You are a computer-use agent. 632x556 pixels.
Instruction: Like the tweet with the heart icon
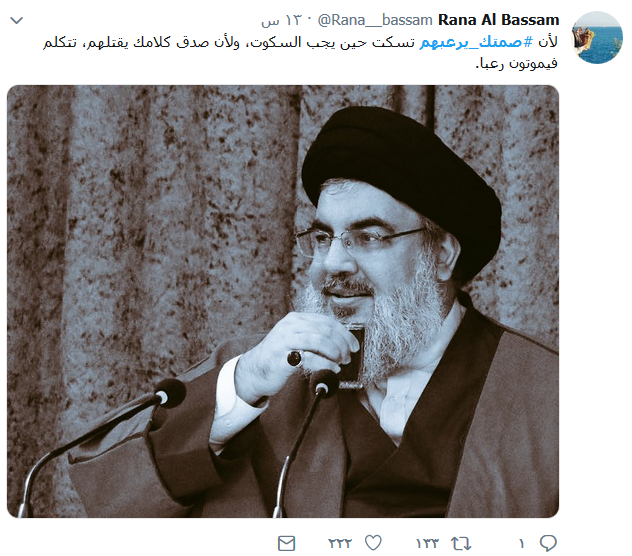coord(373,543)
